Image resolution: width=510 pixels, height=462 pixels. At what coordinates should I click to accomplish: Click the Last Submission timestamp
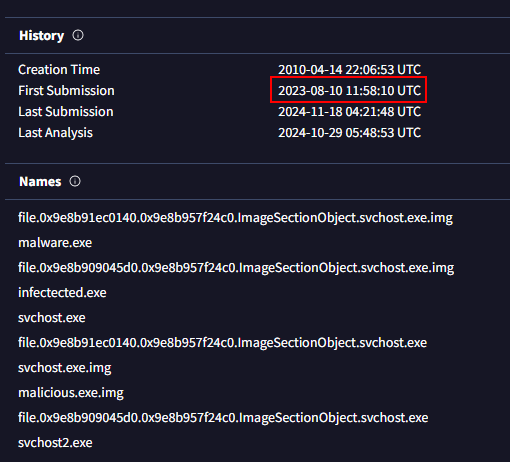(349, 111)
